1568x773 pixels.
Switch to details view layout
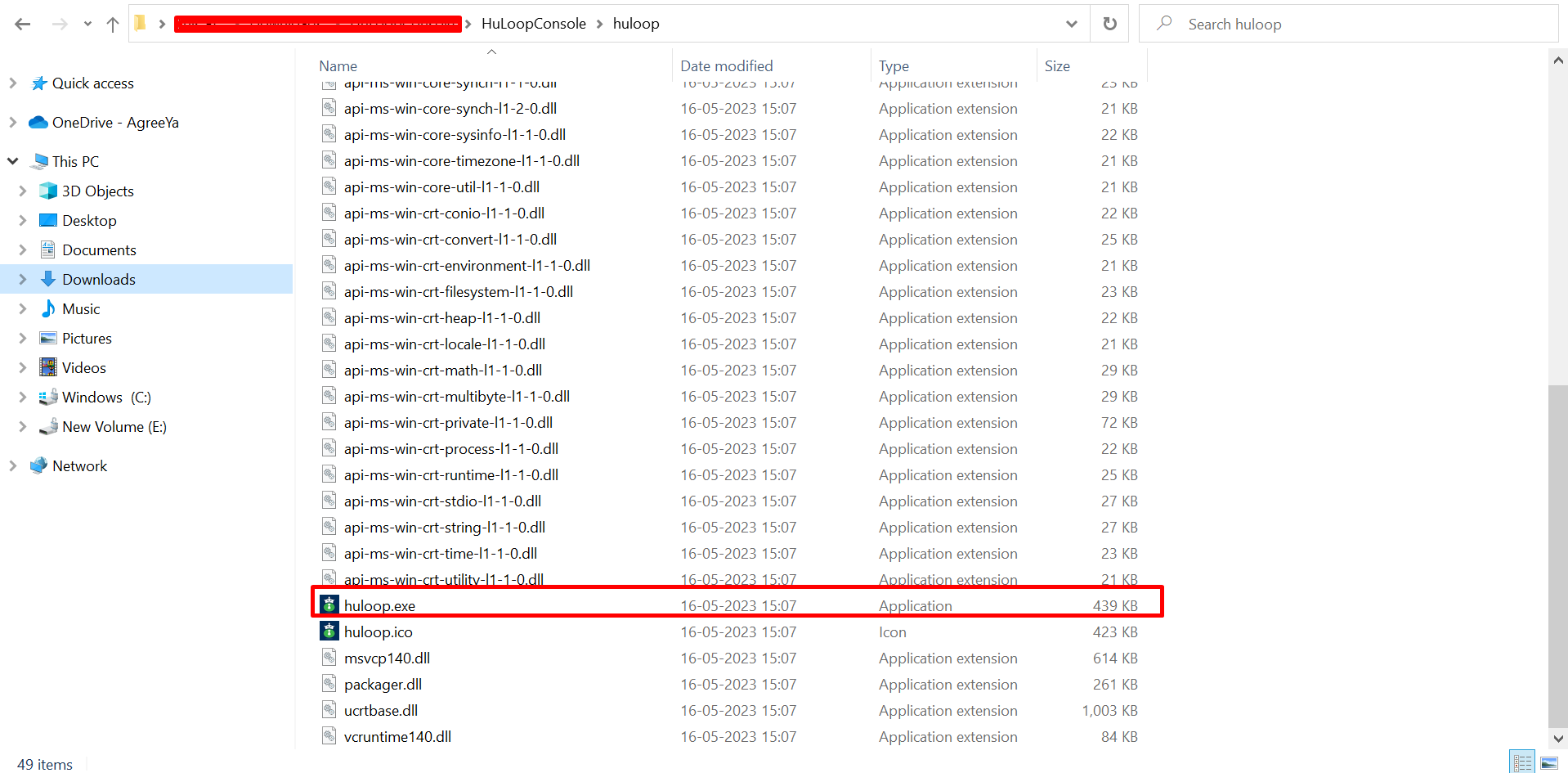pyautogui.click(x=1522, y=762)
